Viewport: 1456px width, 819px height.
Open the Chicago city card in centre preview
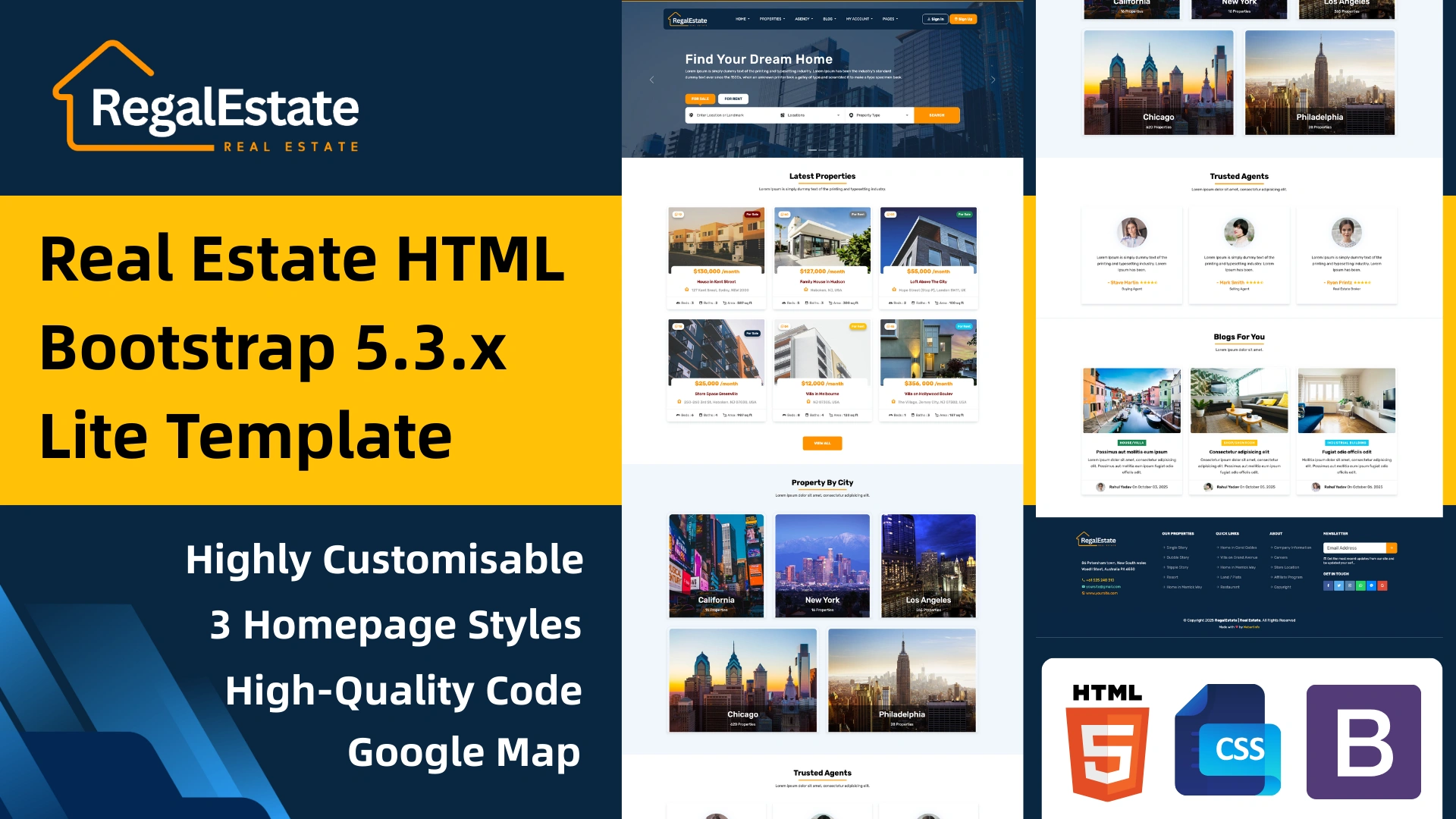(x=742, y=680)
